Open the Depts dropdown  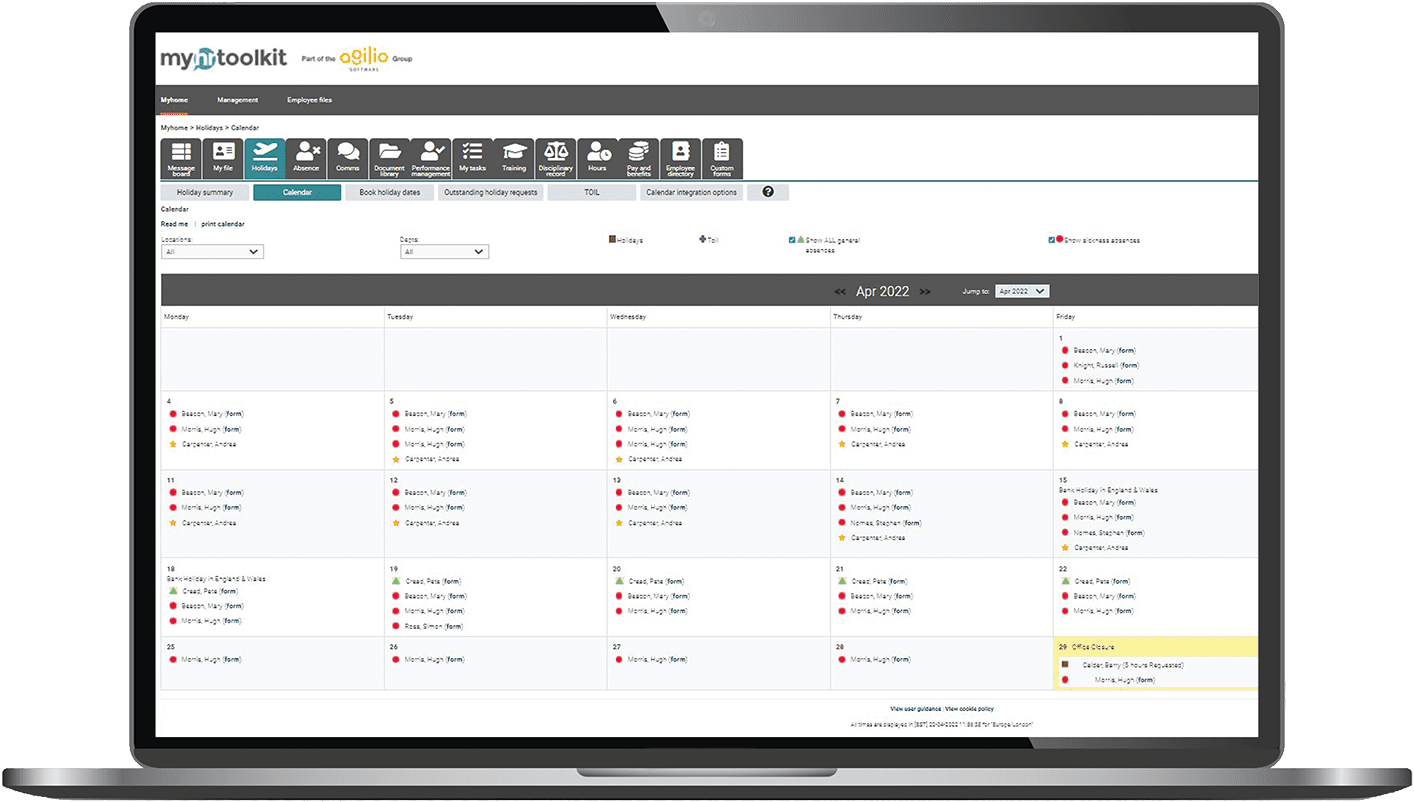444,251
